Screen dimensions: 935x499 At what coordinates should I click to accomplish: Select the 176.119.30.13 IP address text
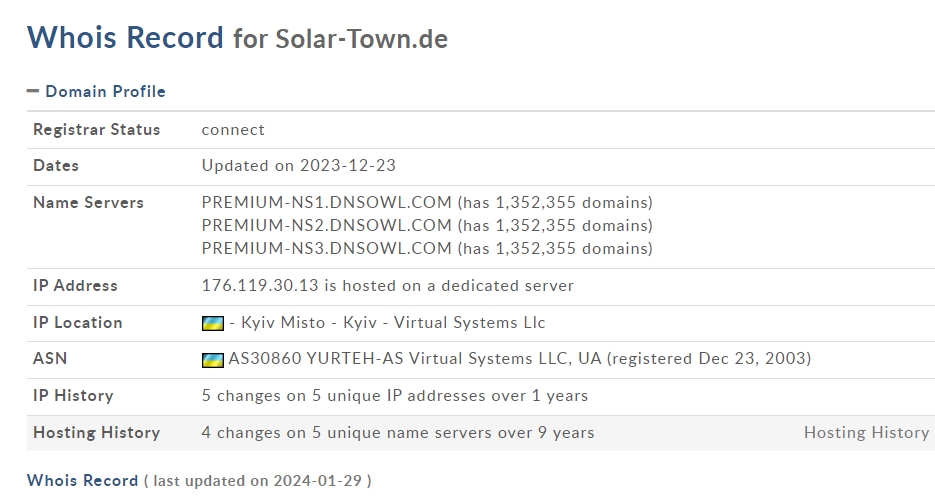(x=260, y=286)
